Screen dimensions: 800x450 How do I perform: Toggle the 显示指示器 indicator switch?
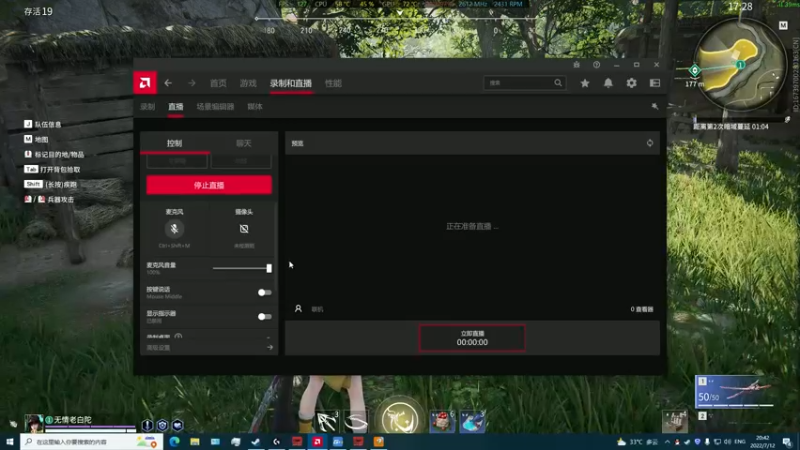point(264,316)
